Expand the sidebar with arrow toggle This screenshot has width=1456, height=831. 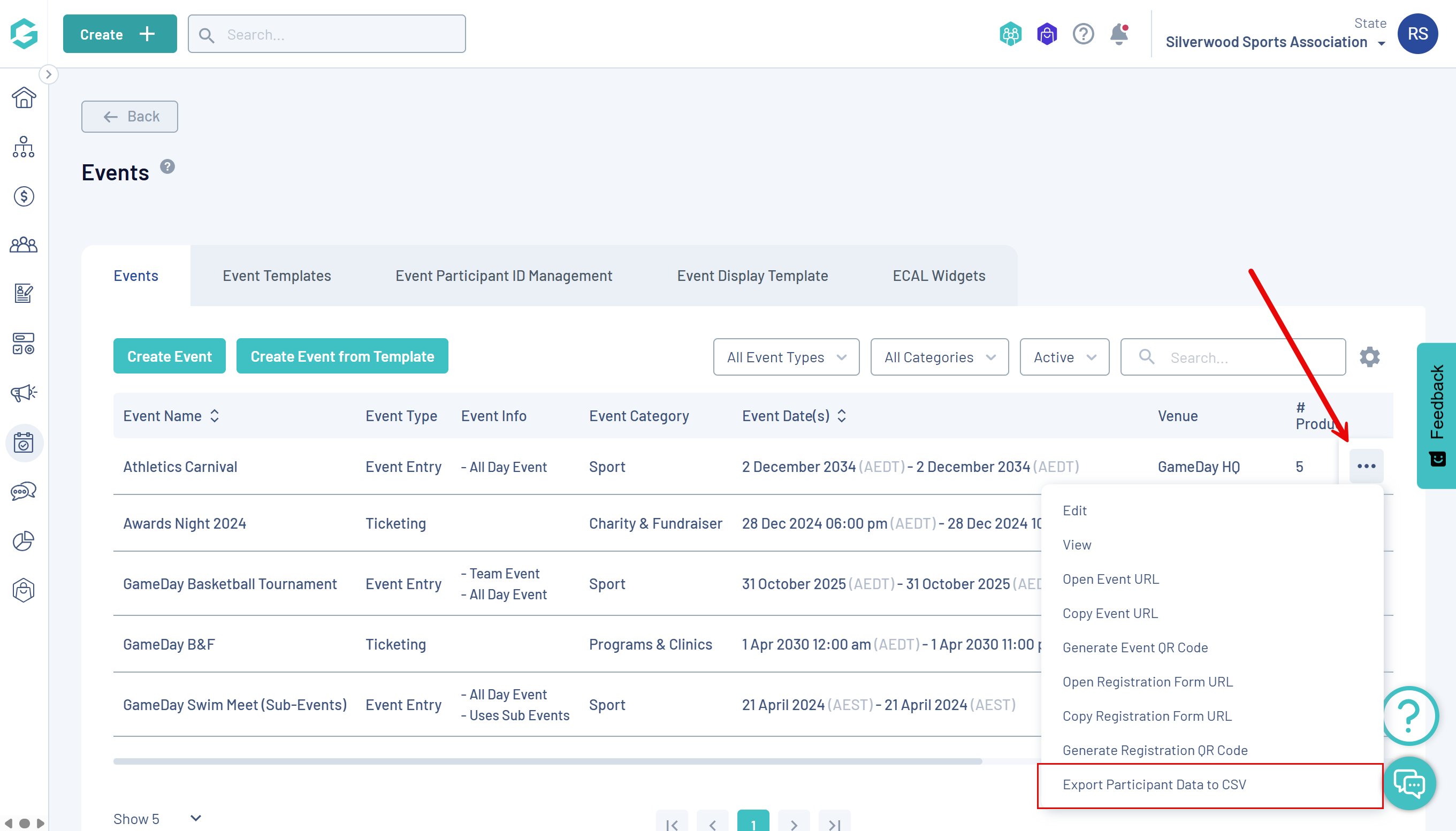click(49, 74)
